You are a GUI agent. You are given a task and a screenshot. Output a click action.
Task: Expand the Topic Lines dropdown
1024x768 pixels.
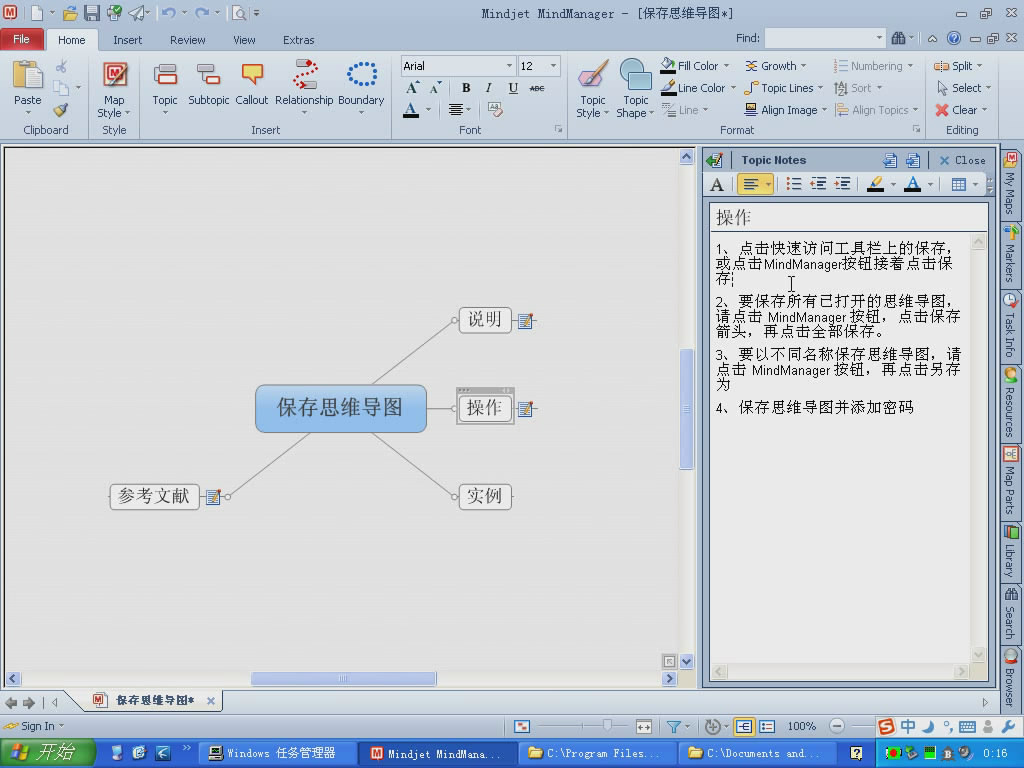(820, 88)
